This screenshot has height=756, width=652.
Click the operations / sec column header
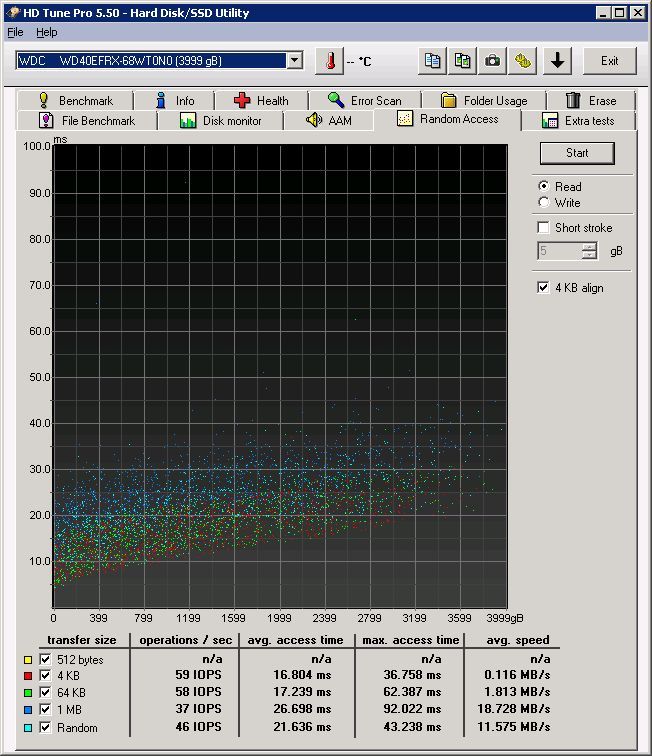pos(186,640)
